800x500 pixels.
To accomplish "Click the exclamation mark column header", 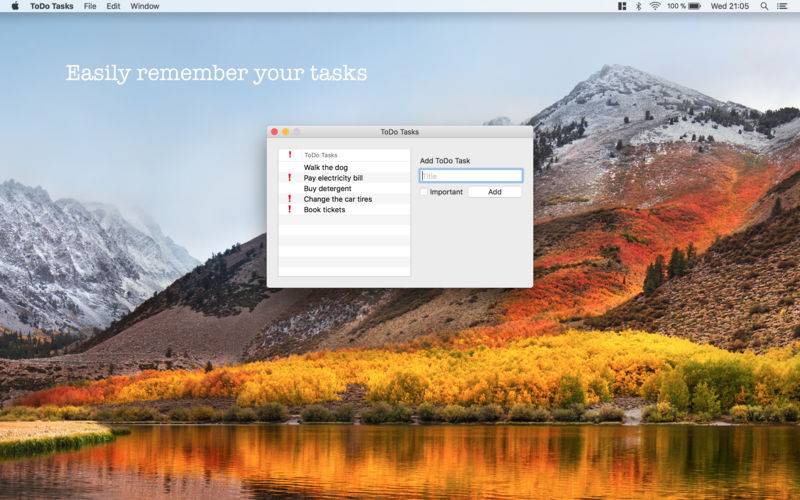I will (x=289, y=155).
